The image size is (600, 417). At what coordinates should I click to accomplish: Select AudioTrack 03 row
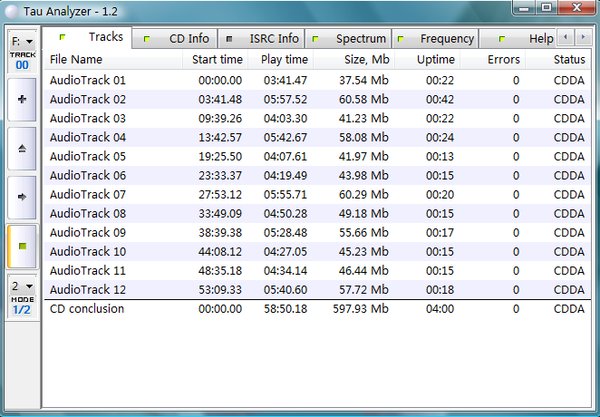(317, 119)
